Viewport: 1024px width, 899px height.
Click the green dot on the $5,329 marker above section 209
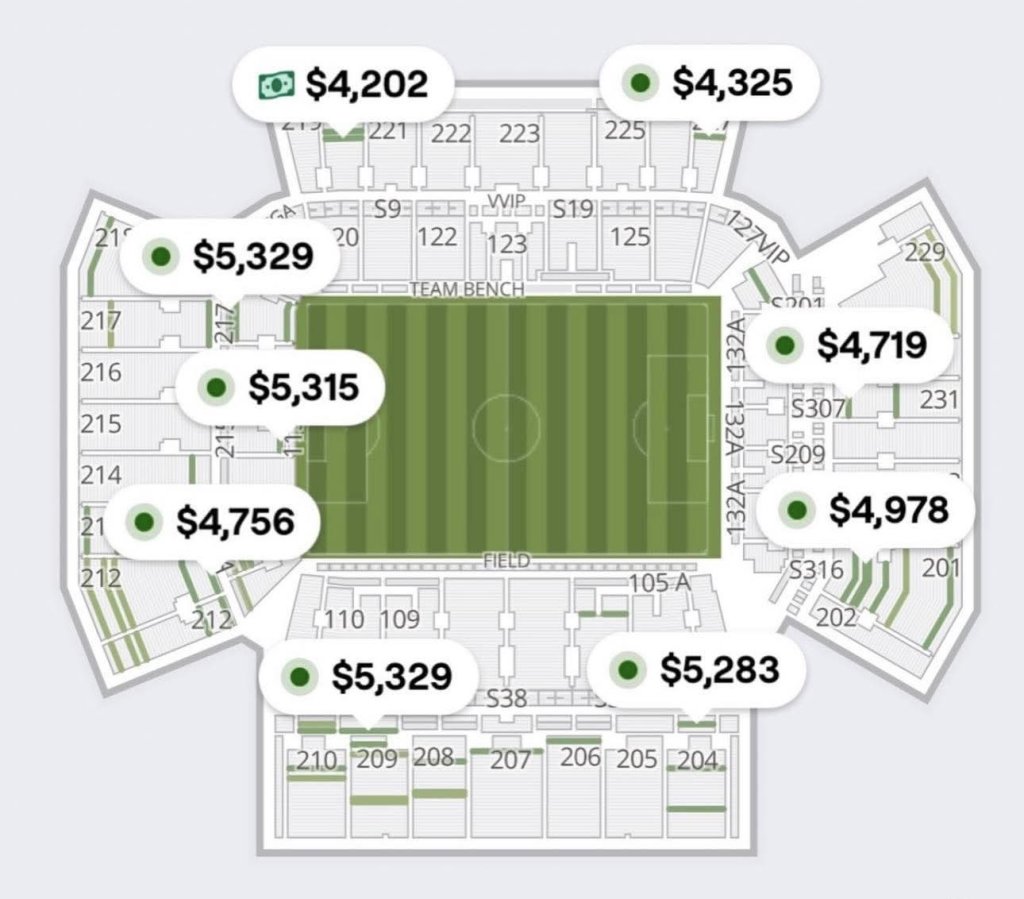tap(300, 676)
